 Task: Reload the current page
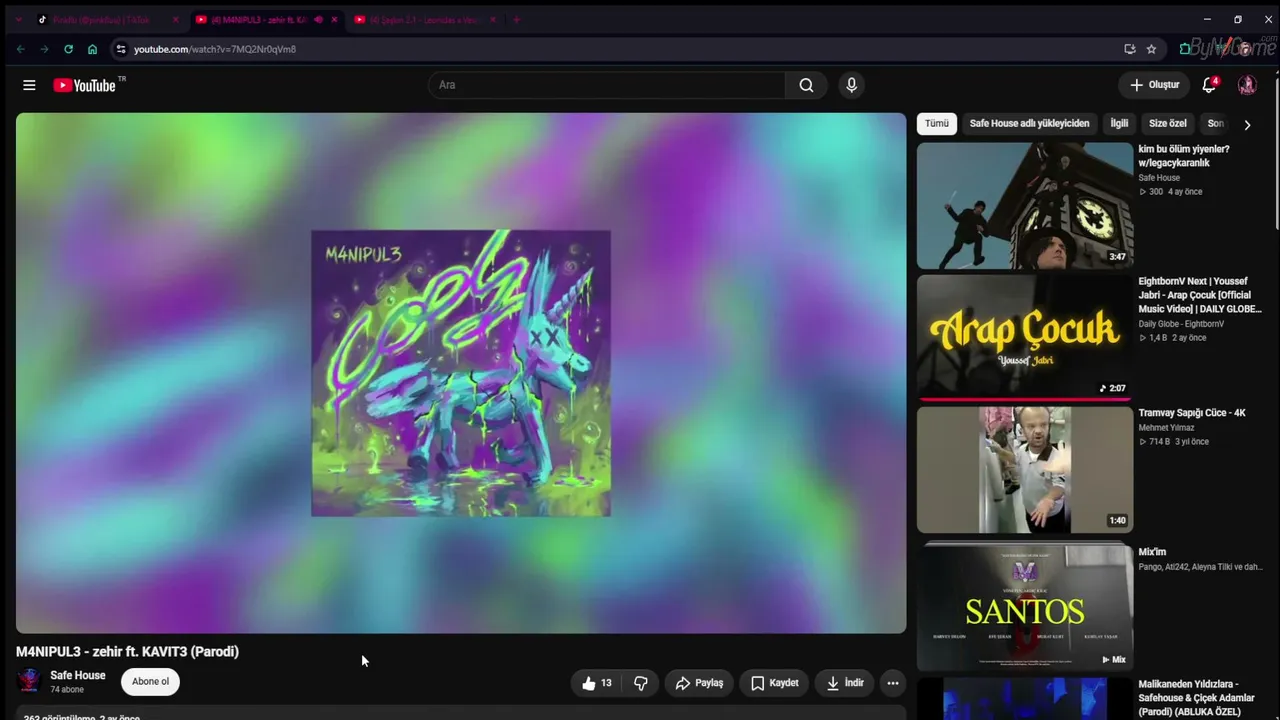click(68, 49)
